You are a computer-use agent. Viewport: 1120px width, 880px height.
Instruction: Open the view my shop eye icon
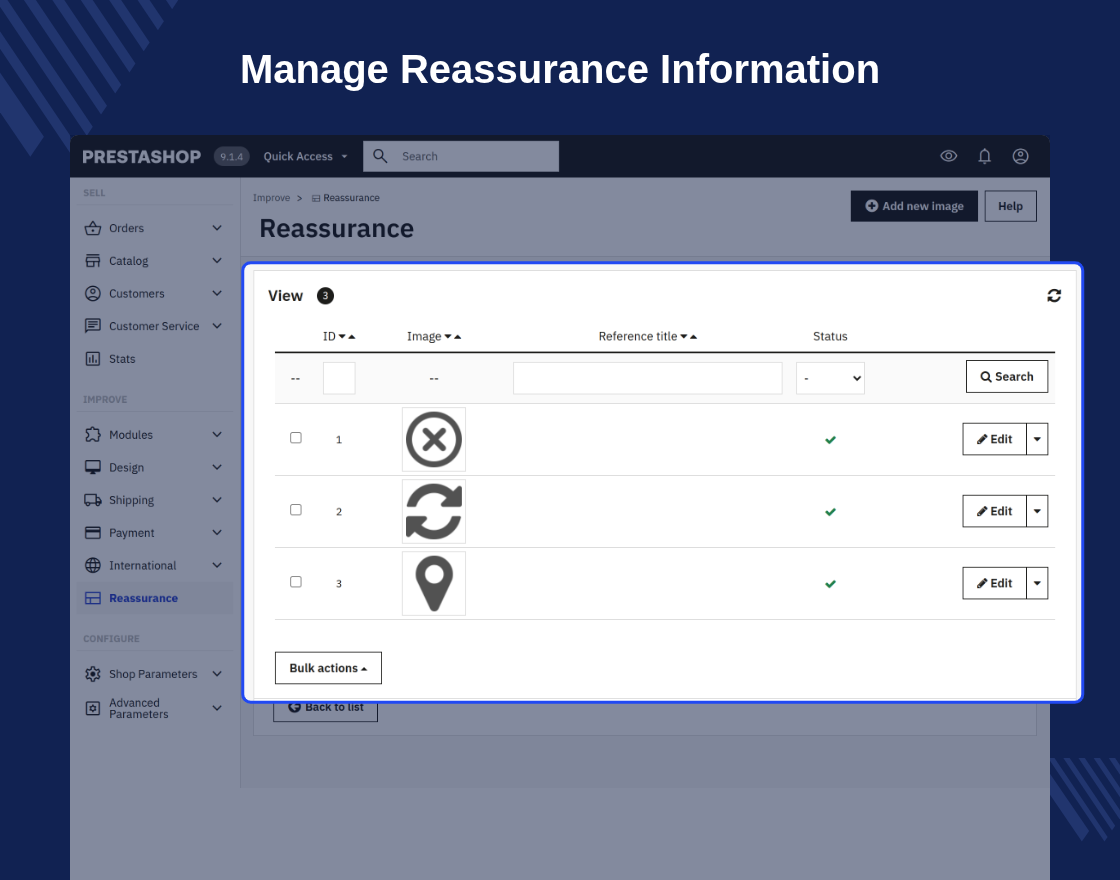coord(949,156)
